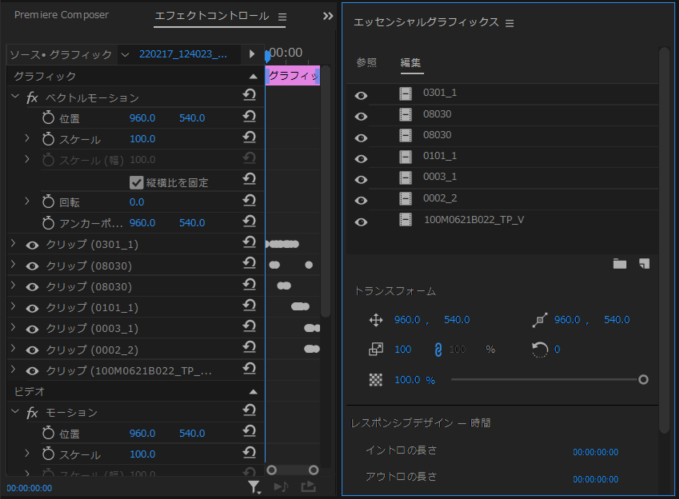Uncheck the 縦横比を固定 checkbox
This screenshot has width=679, height=499.
tap(137, 182)
